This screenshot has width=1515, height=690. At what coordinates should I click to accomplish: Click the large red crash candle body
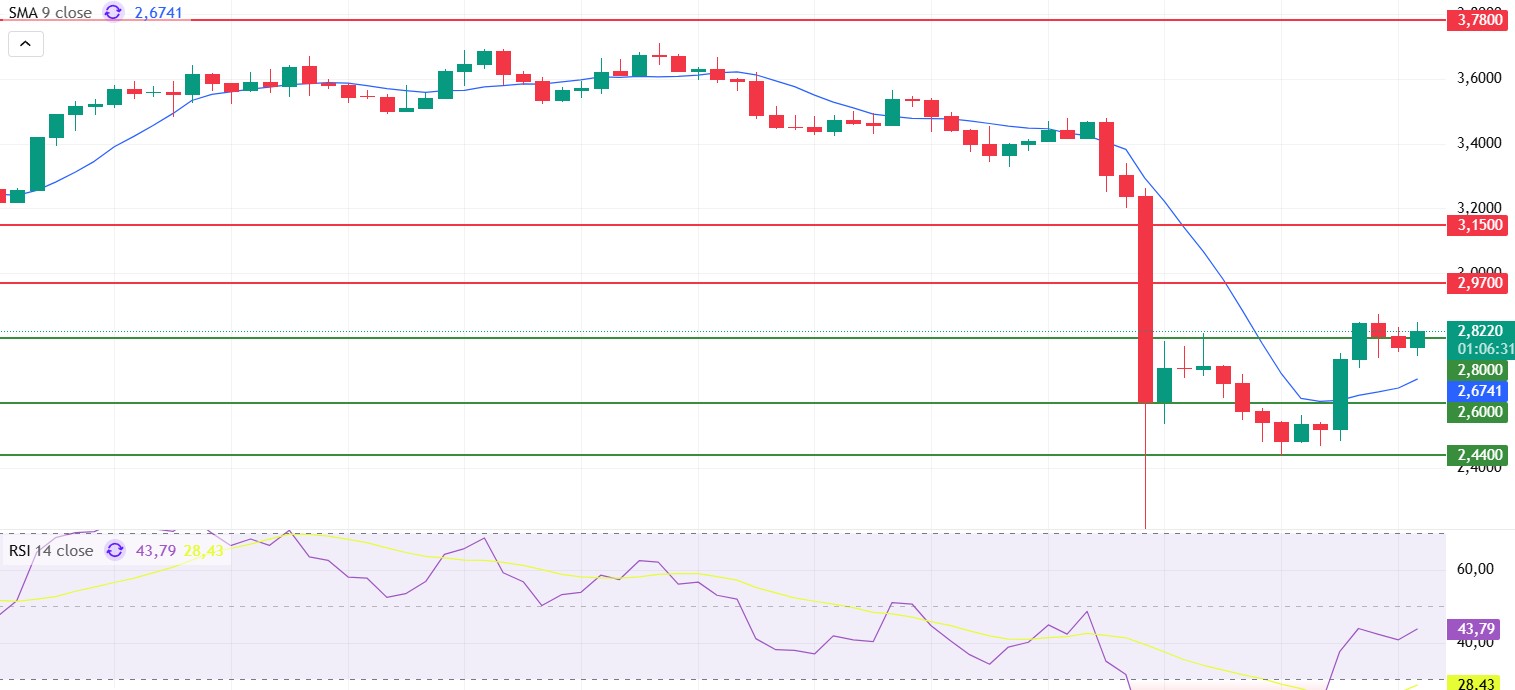1145,300
